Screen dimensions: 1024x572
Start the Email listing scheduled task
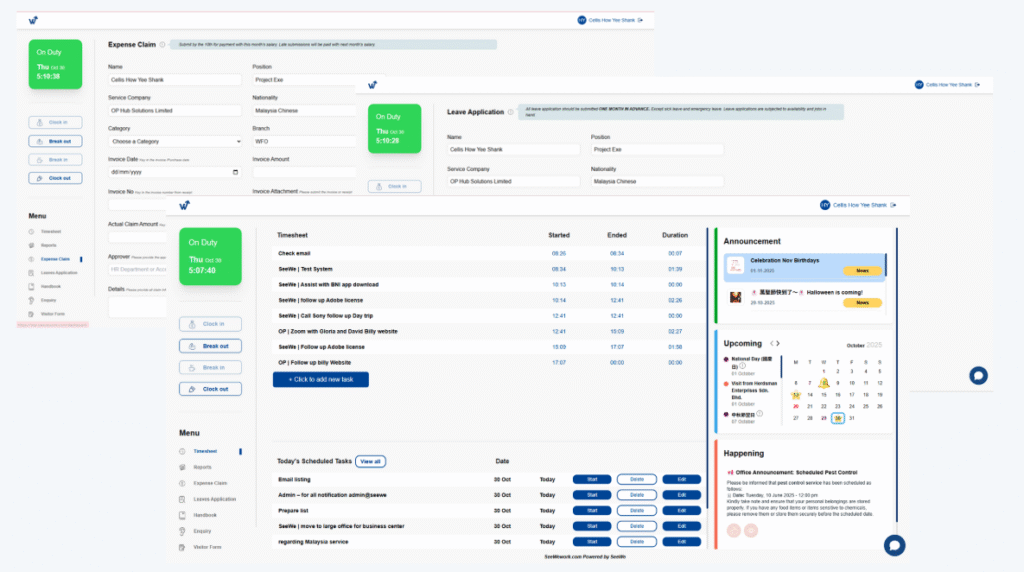pos(591,479)
